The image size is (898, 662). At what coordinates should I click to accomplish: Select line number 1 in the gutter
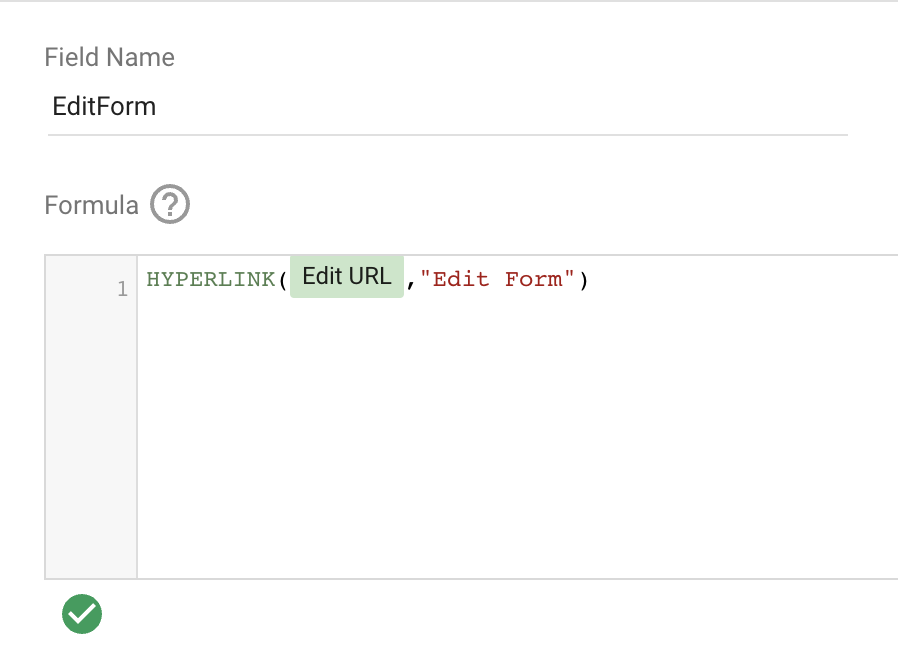pyautogui.click(x=122, y=289)
